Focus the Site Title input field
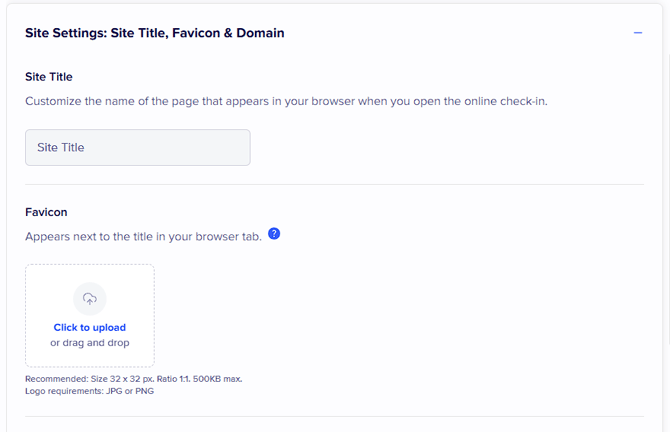 point(138,147)
